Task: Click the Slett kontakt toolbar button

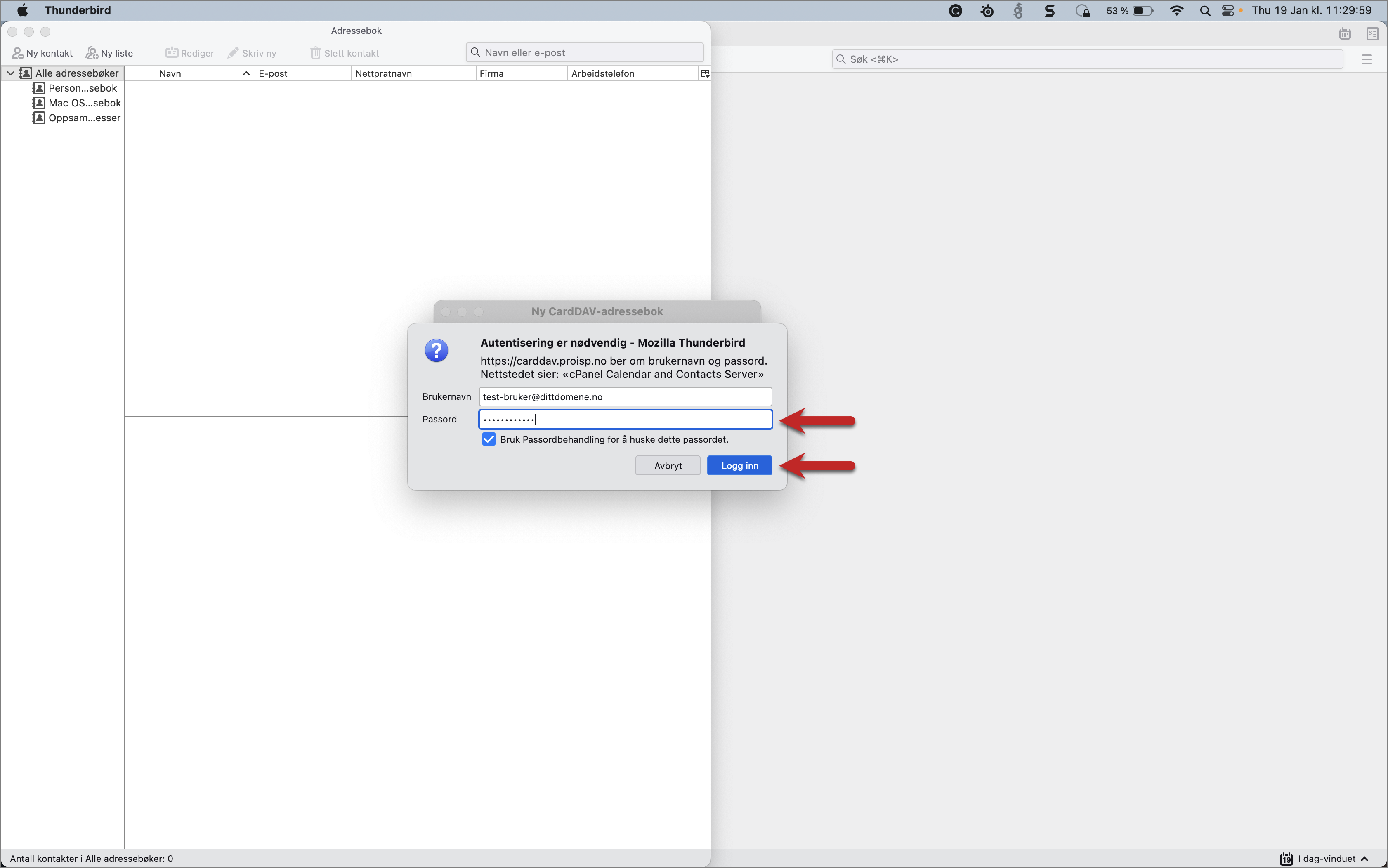Action: pos(345,53)
